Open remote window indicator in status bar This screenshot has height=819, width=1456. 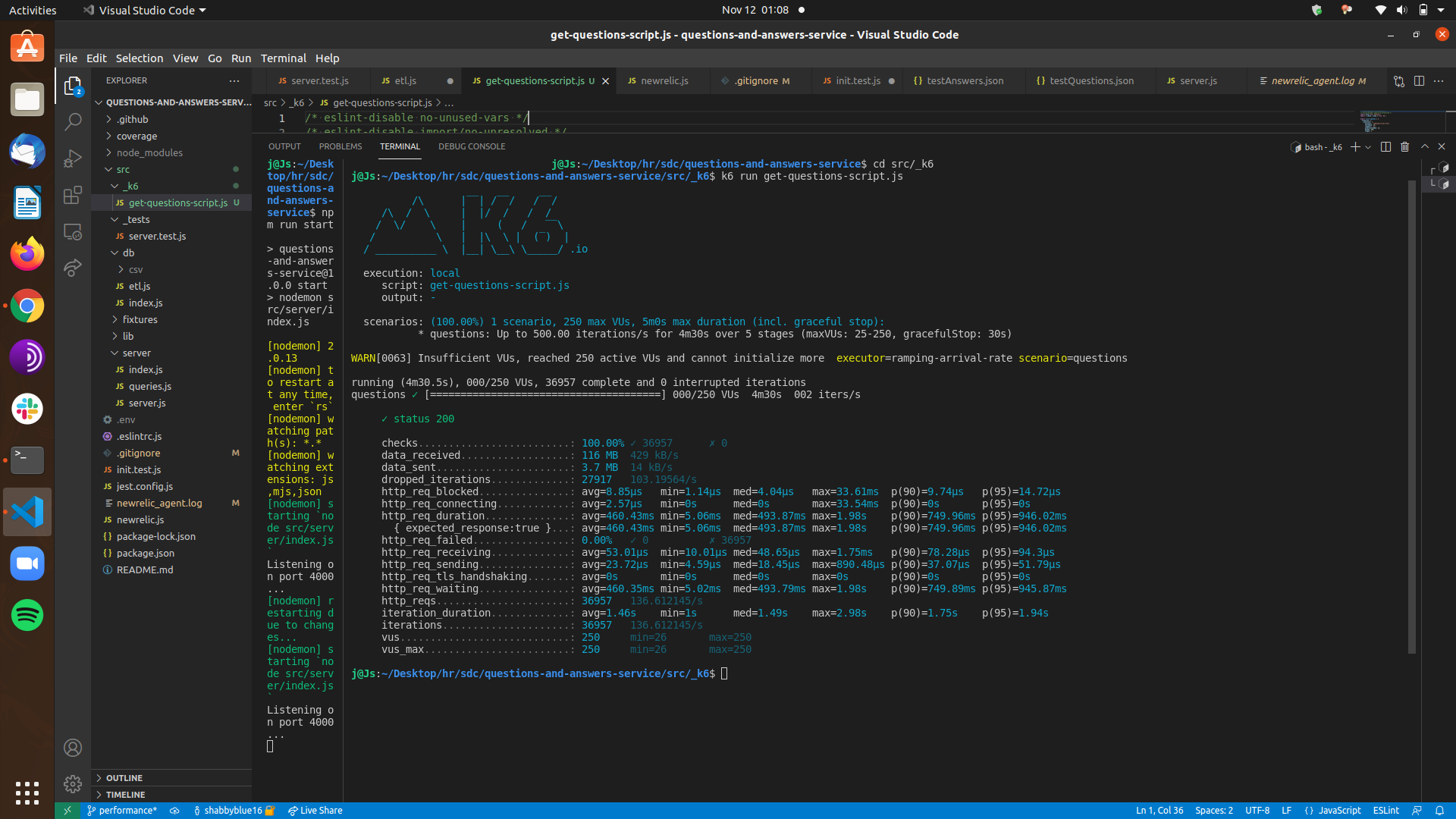(67, 811)
